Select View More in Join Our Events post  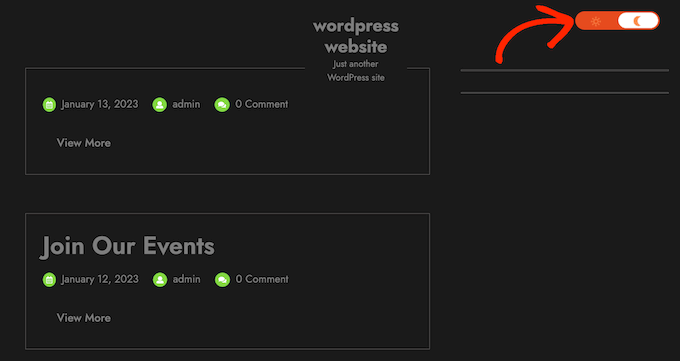click(x=84, y=318)
